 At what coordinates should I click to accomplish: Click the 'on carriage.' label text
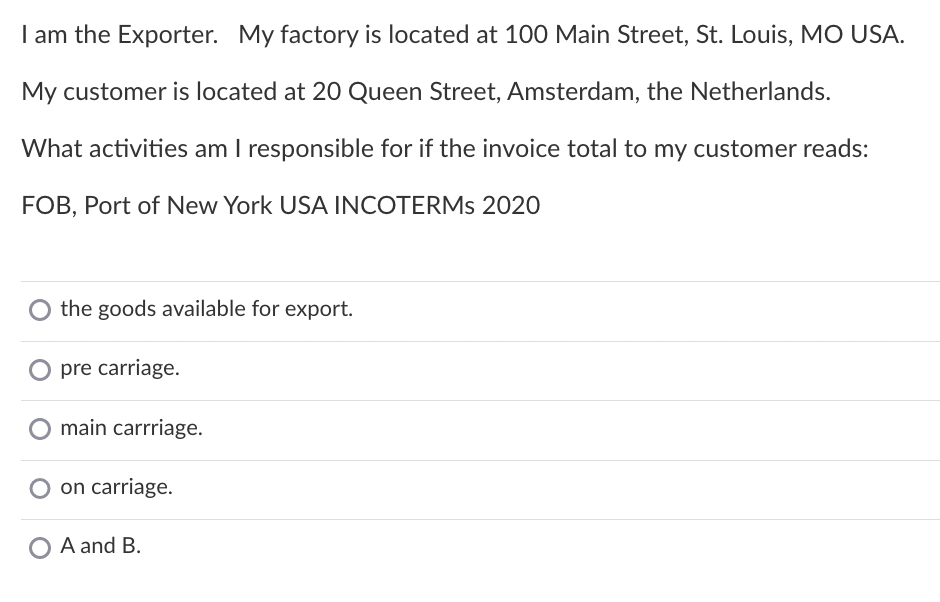(x=116, y=487)
